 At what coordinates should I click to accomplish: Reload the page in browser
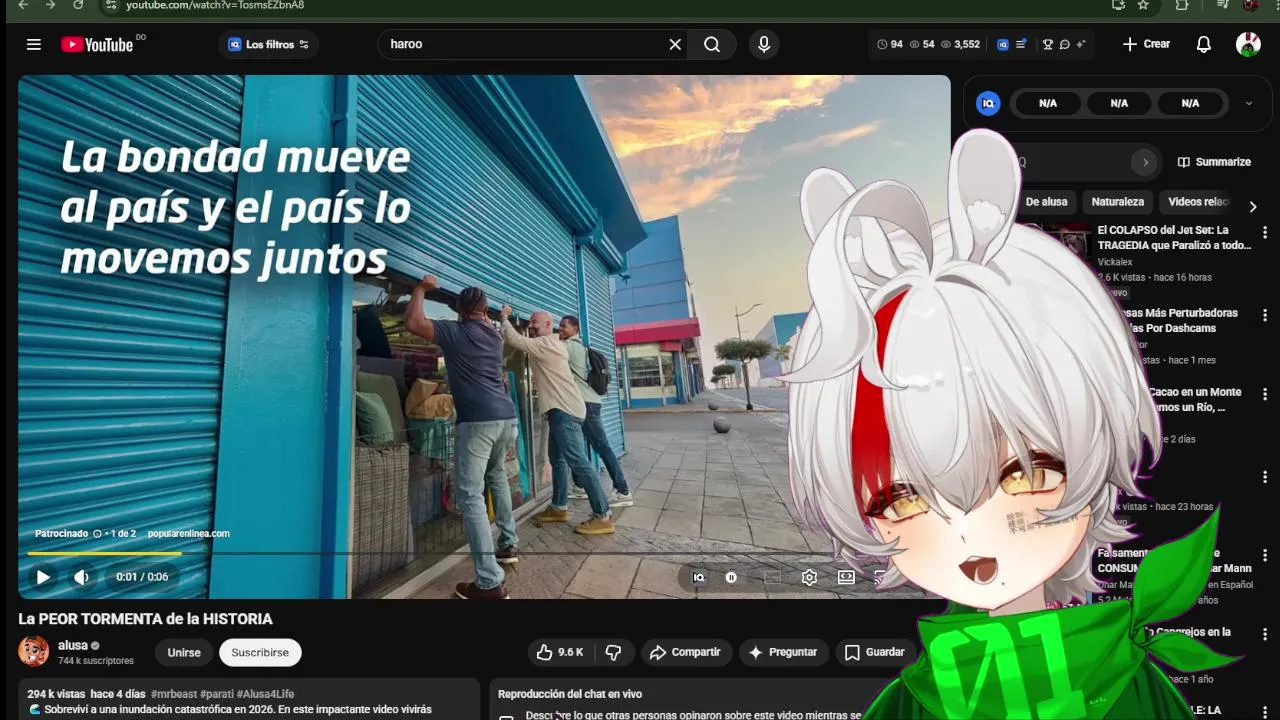[78, 5]
